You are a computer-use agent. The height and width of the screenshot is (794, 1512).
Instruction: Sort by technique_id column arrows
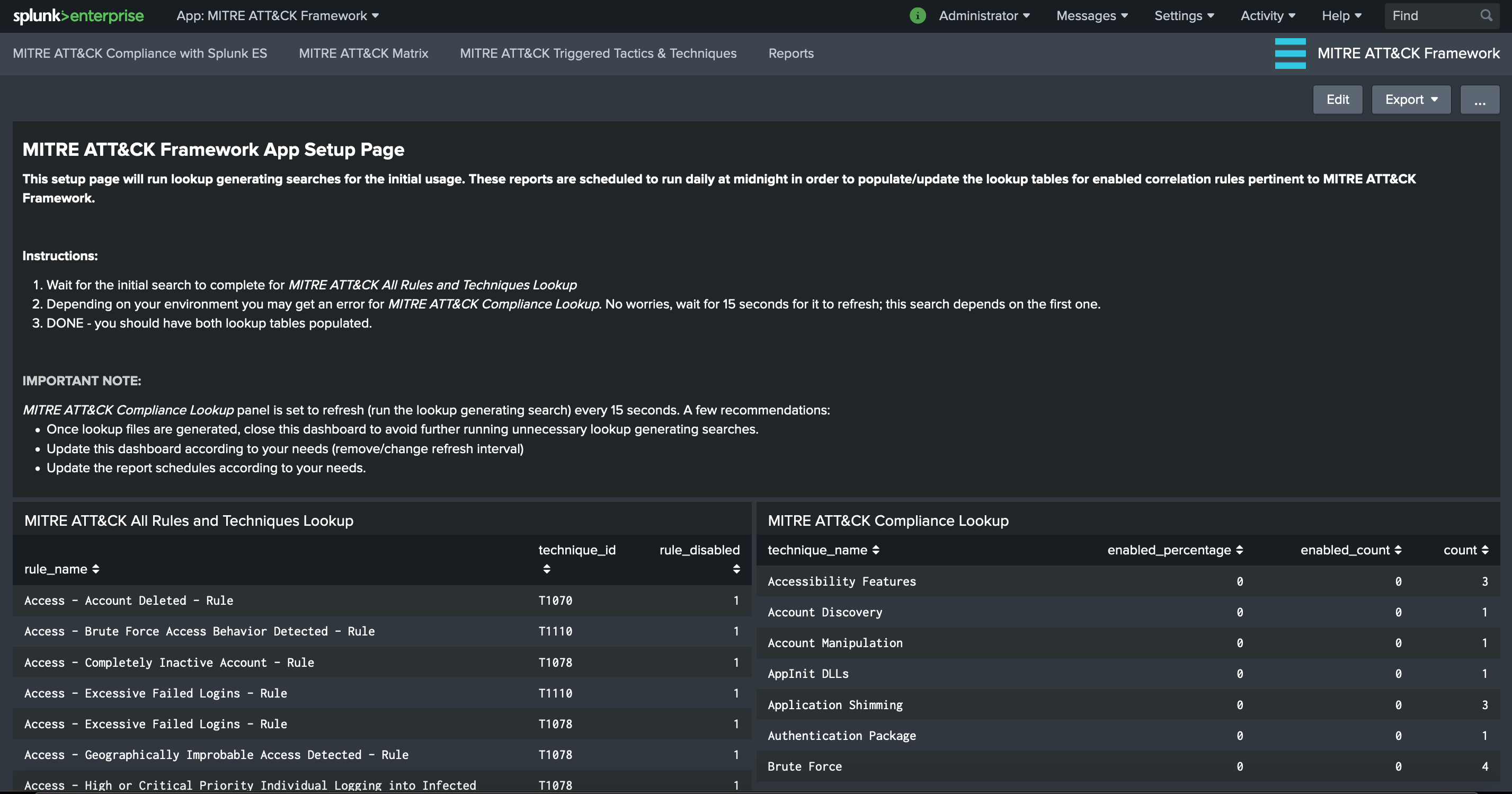(x=546, y=569)
